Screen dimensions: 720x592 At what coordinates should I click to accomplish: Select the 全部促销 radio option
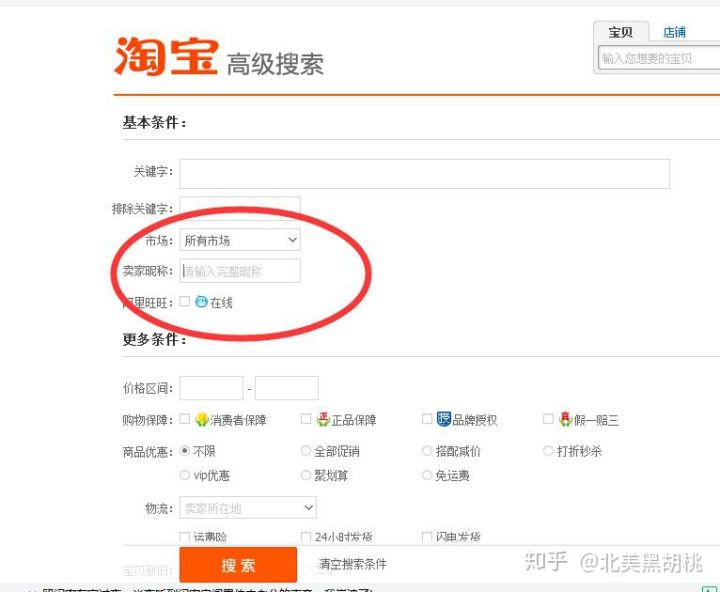(306, 451)
